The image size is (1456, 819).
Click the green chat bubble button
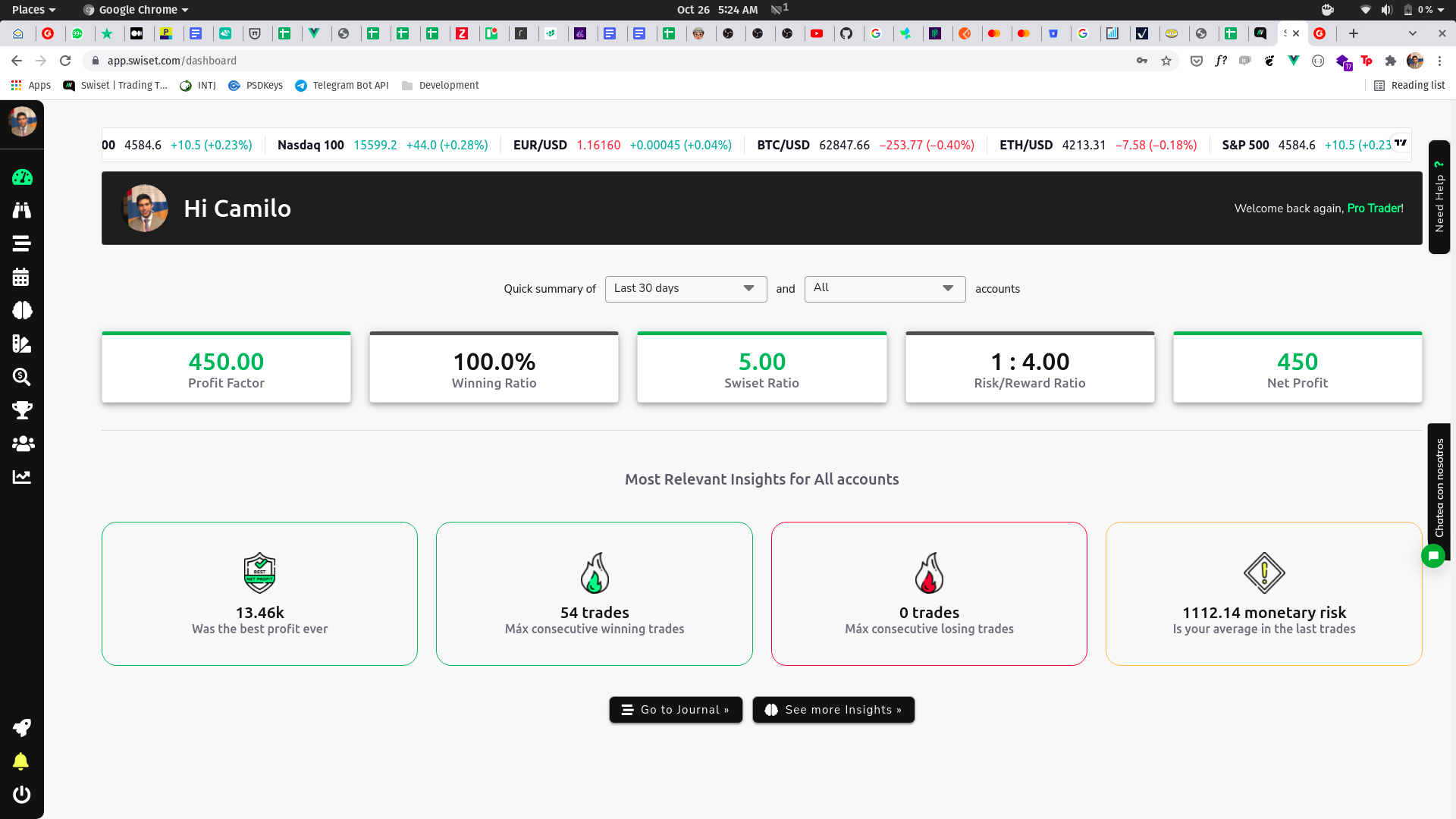[1432, 556]
